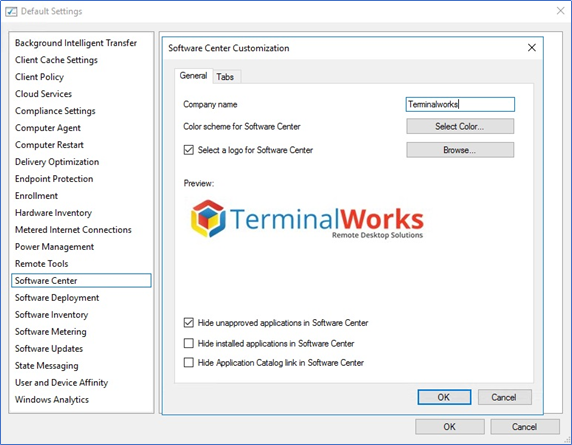The width and height of the screenshot is (572, 445).
Task: Open Endpoint Protection settings
Action: (54, 179)
